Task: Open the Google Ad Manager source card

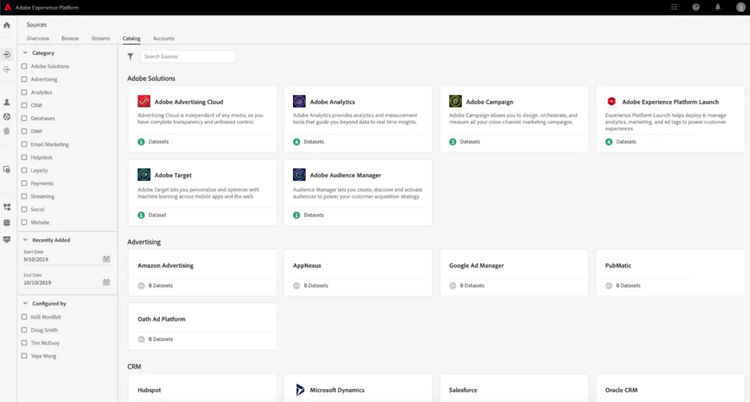Action: pos(514,273)
